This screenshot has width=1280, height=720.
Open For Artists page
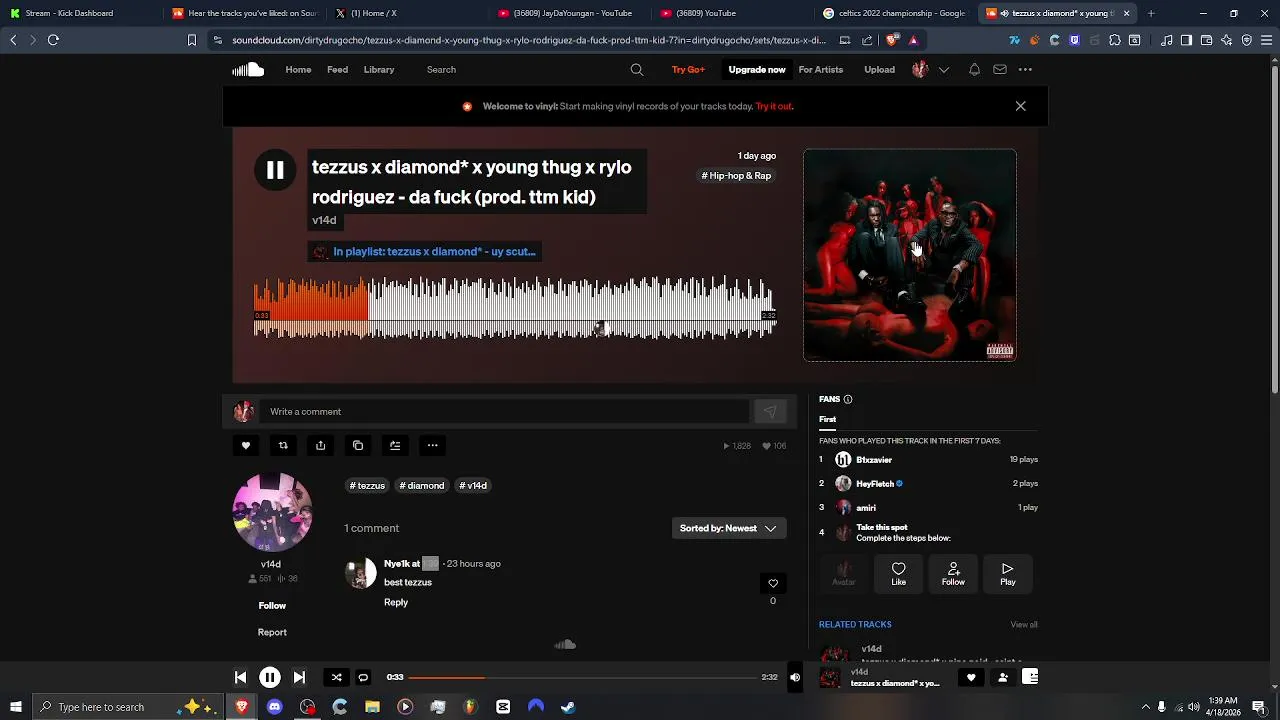(821, 69)
